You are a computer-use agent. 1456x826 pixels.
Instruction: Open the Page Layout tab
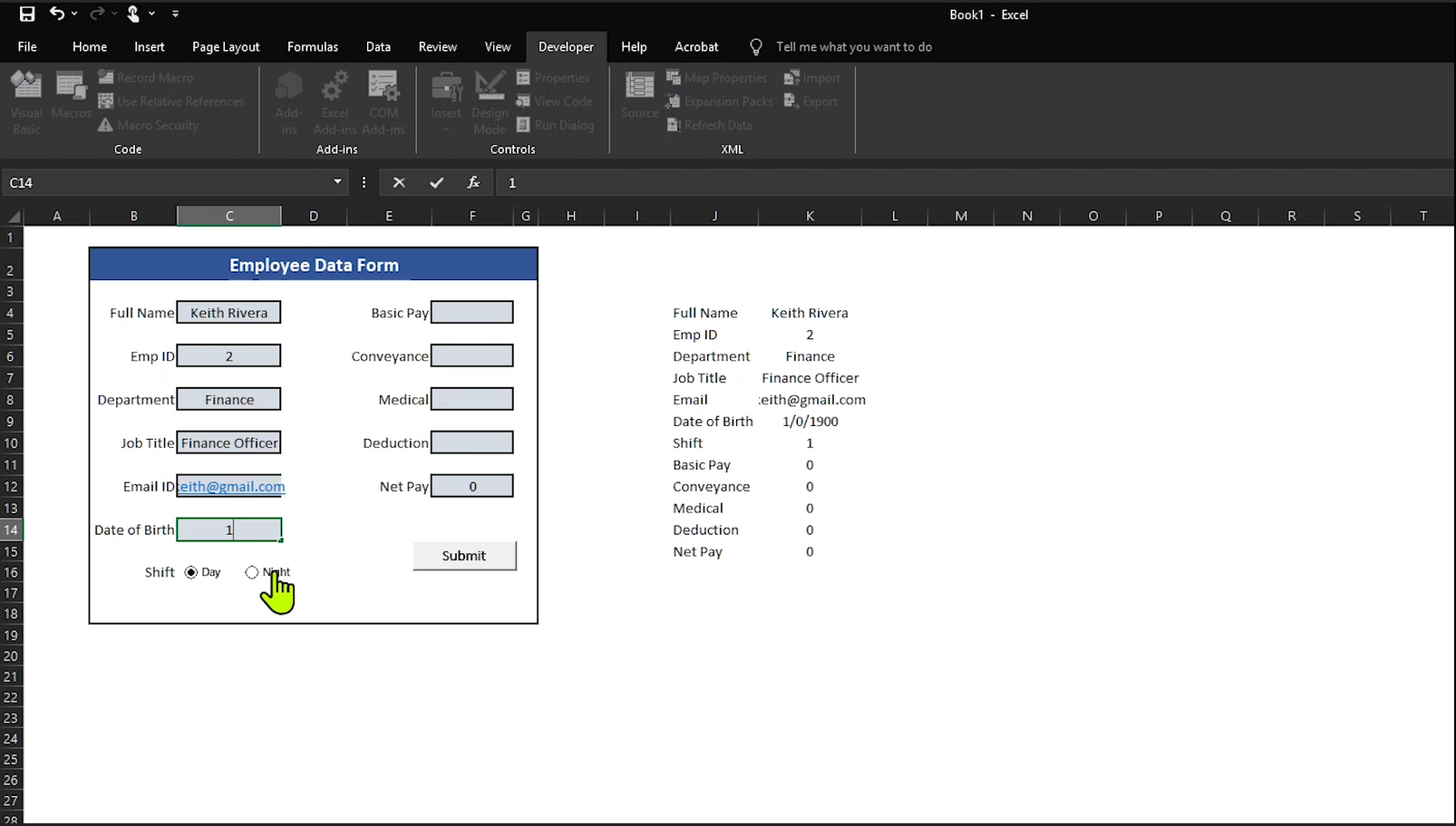point(226,47)
